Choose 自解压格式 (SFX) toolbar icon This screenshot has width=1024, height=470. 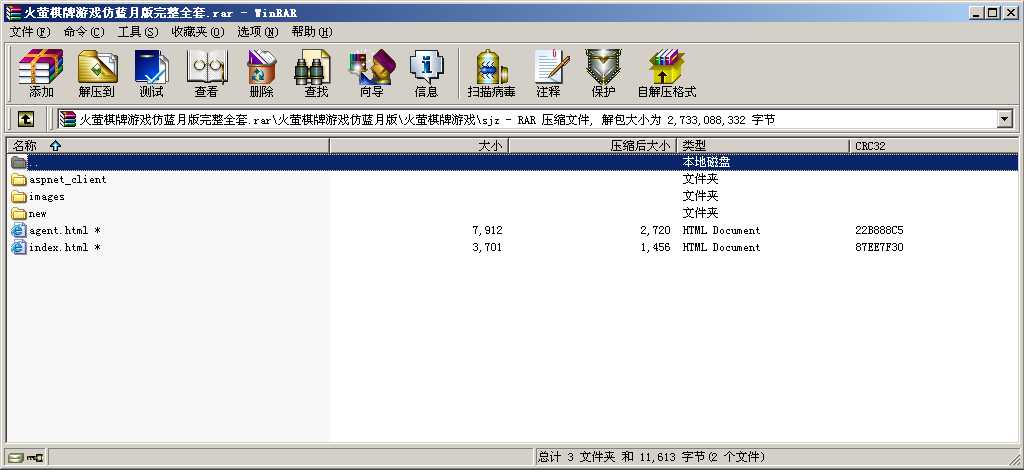click(667, 72)
